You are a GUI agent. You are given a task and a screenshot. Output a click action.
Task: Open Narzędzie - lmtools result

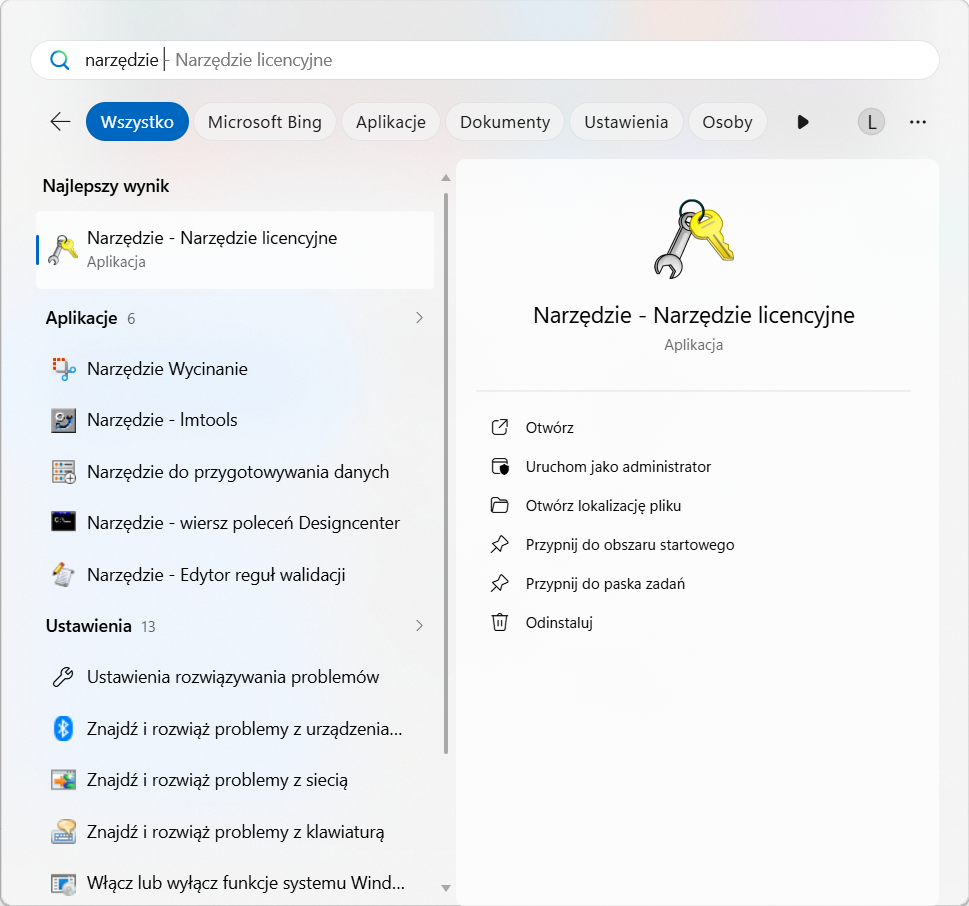pos(235,420)
